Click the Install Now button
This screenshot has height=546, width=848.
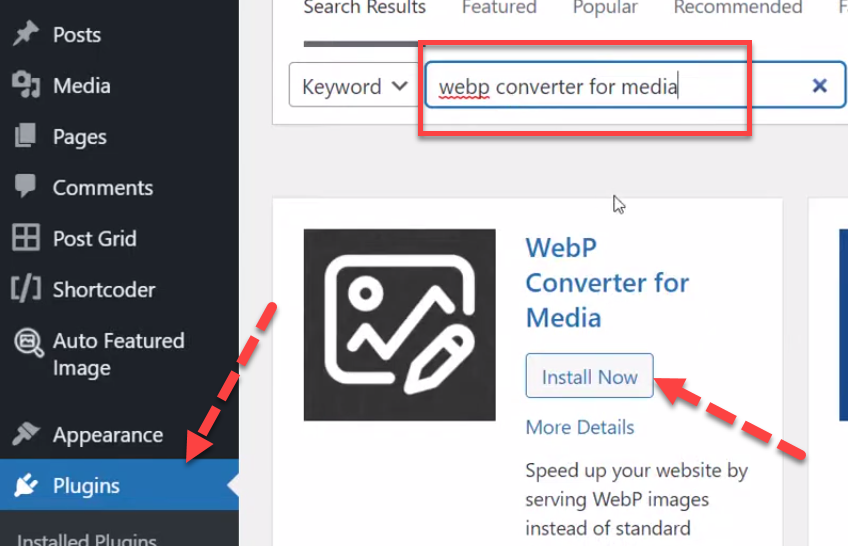[589, 376]
